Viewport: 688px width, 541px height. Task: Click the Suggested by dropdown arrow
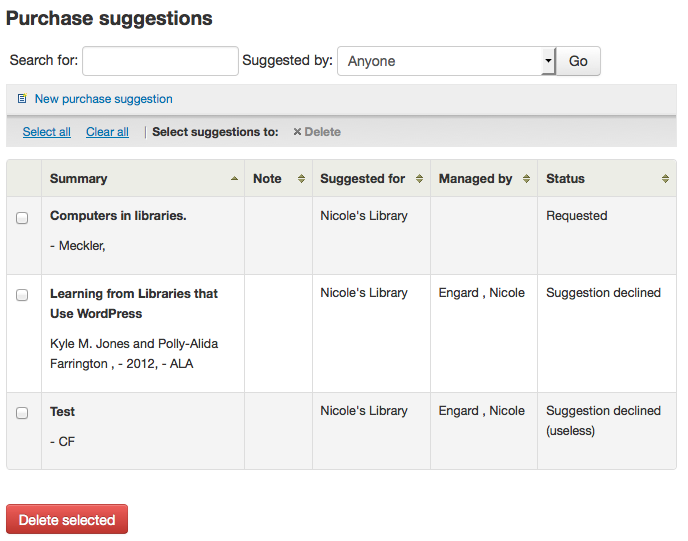(548, 61)
